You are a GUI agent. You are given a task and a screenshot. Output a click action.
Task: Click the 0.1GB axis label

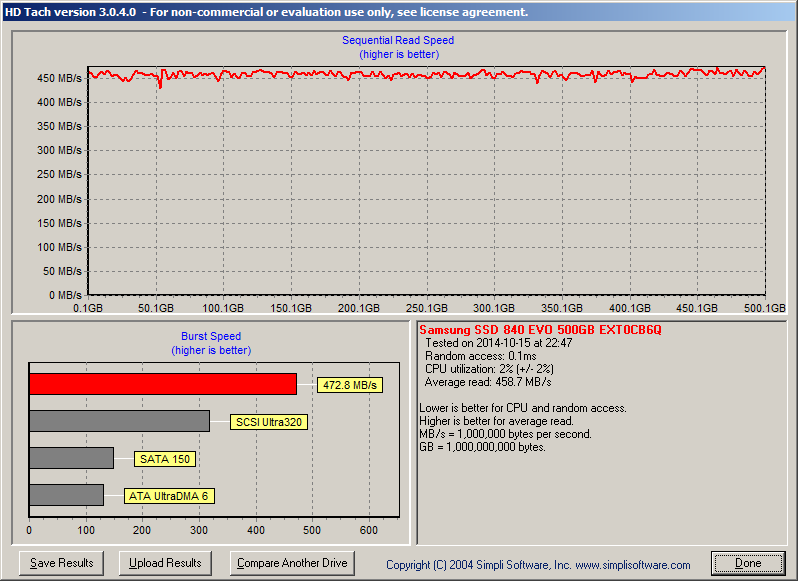point(88,308)
